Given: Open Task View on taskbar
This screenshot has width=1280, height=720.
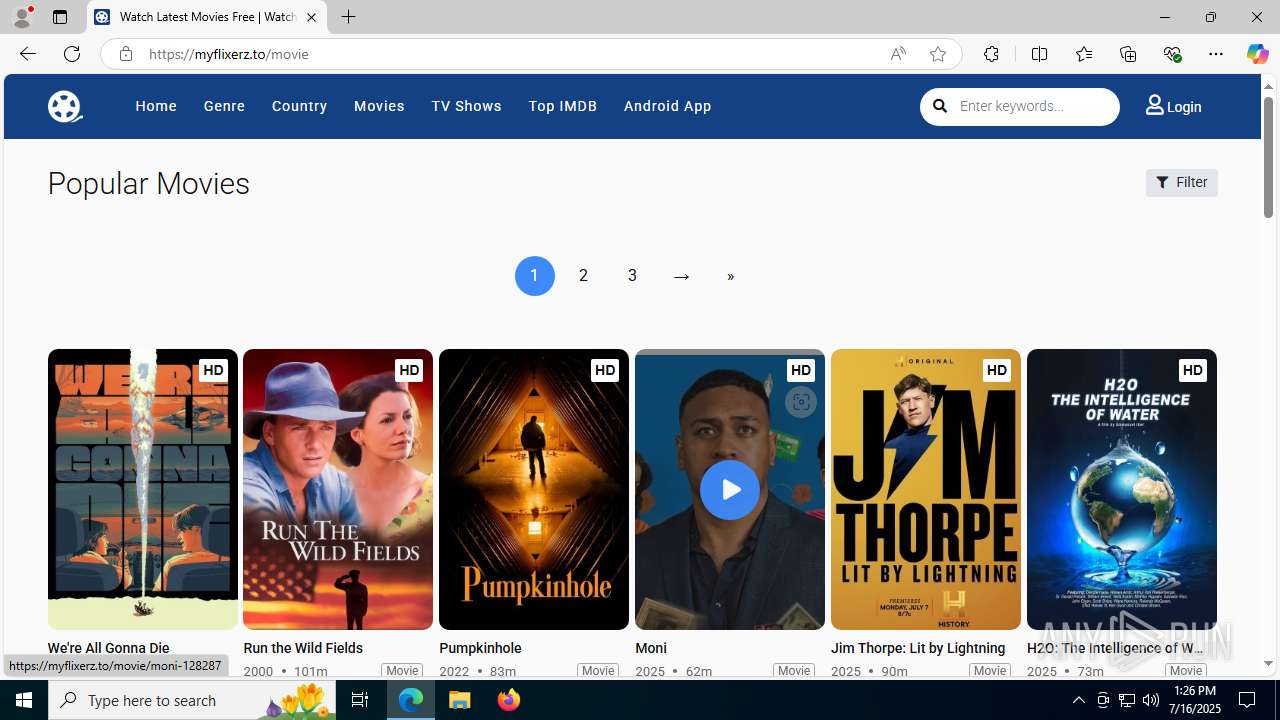Looking at the screenshot, I should coord(360,700).
